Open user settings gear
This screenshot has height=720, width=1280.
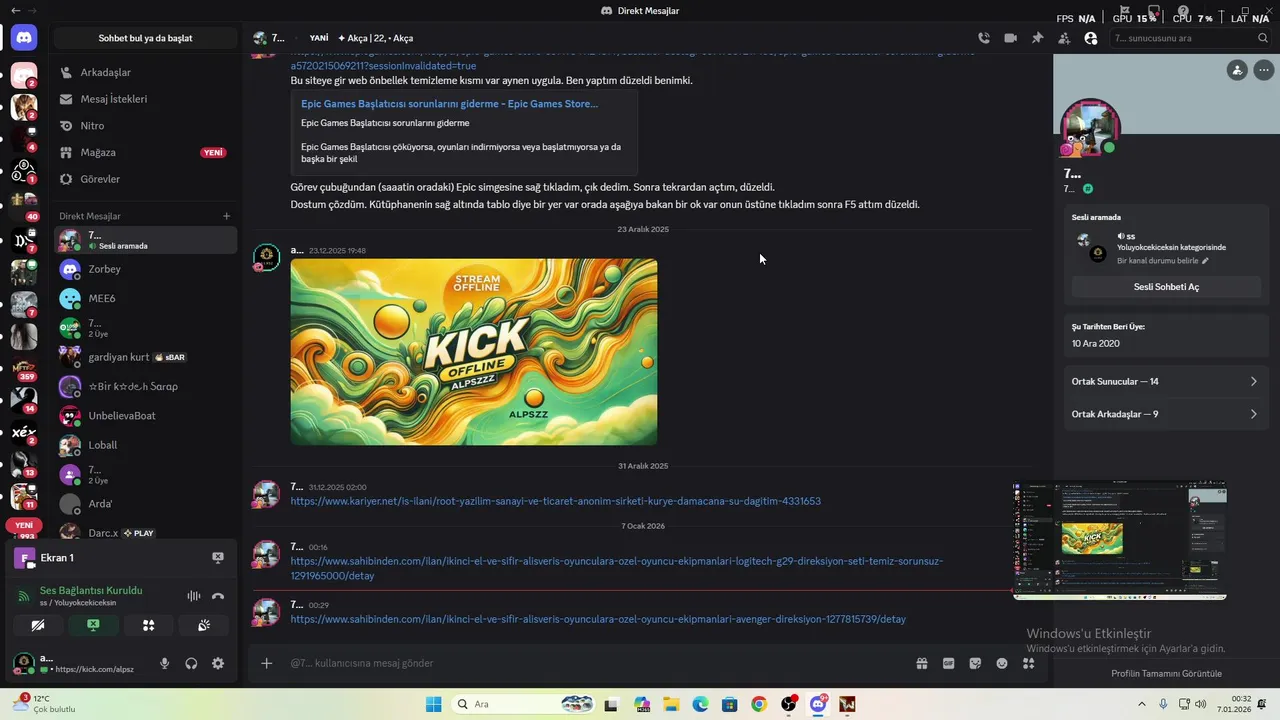coord(218,663)
